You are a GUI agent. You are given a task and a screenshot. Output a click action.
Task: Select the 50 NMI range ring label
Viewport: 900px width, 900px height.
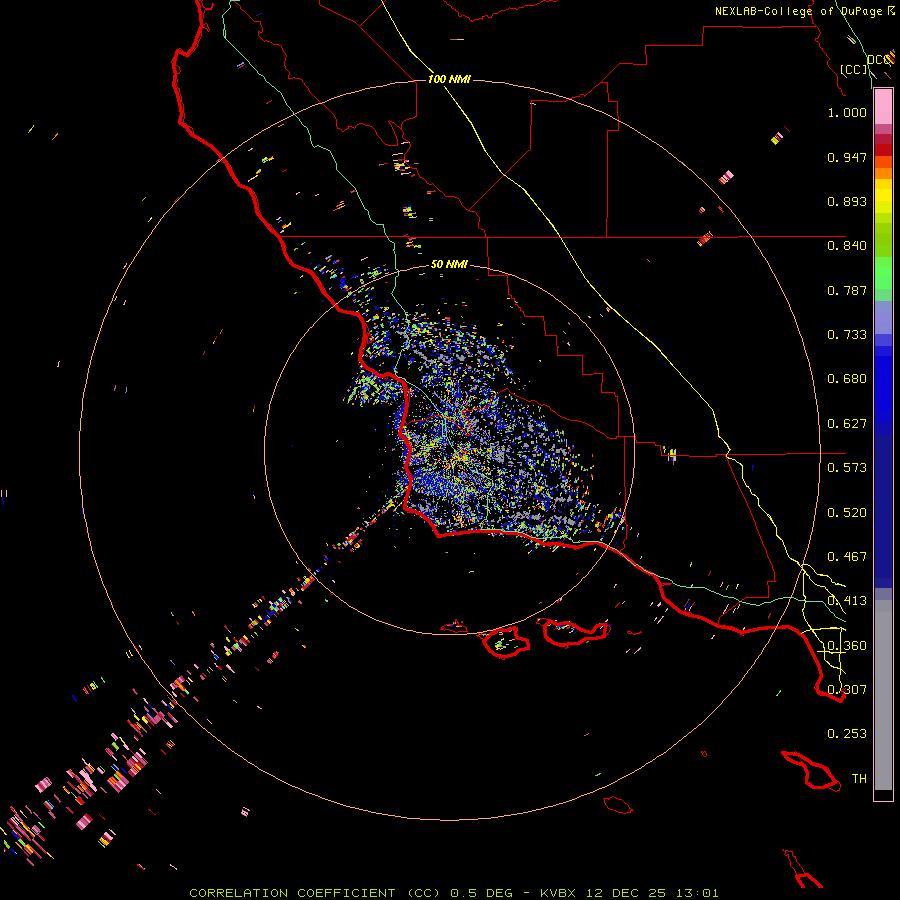(449, 264)
